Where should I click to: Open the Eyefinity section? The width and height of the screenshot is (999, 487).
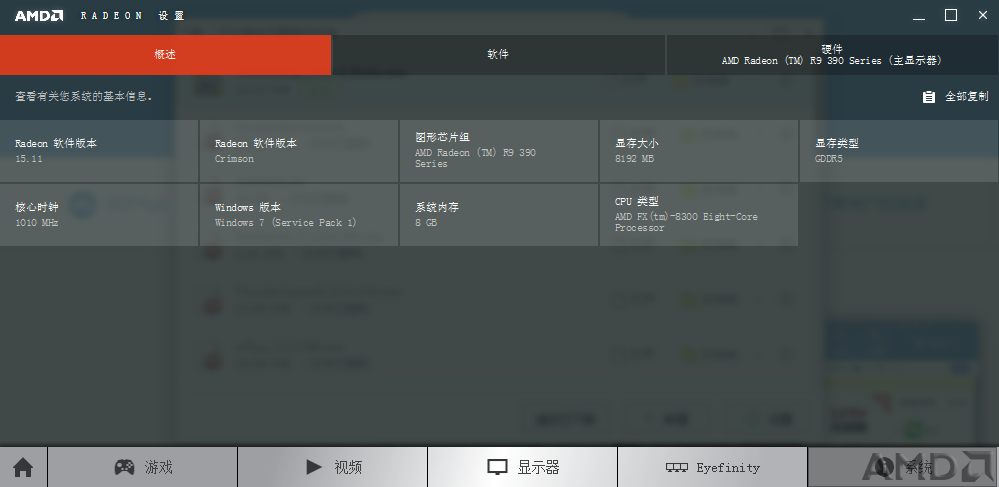point(712,467)
